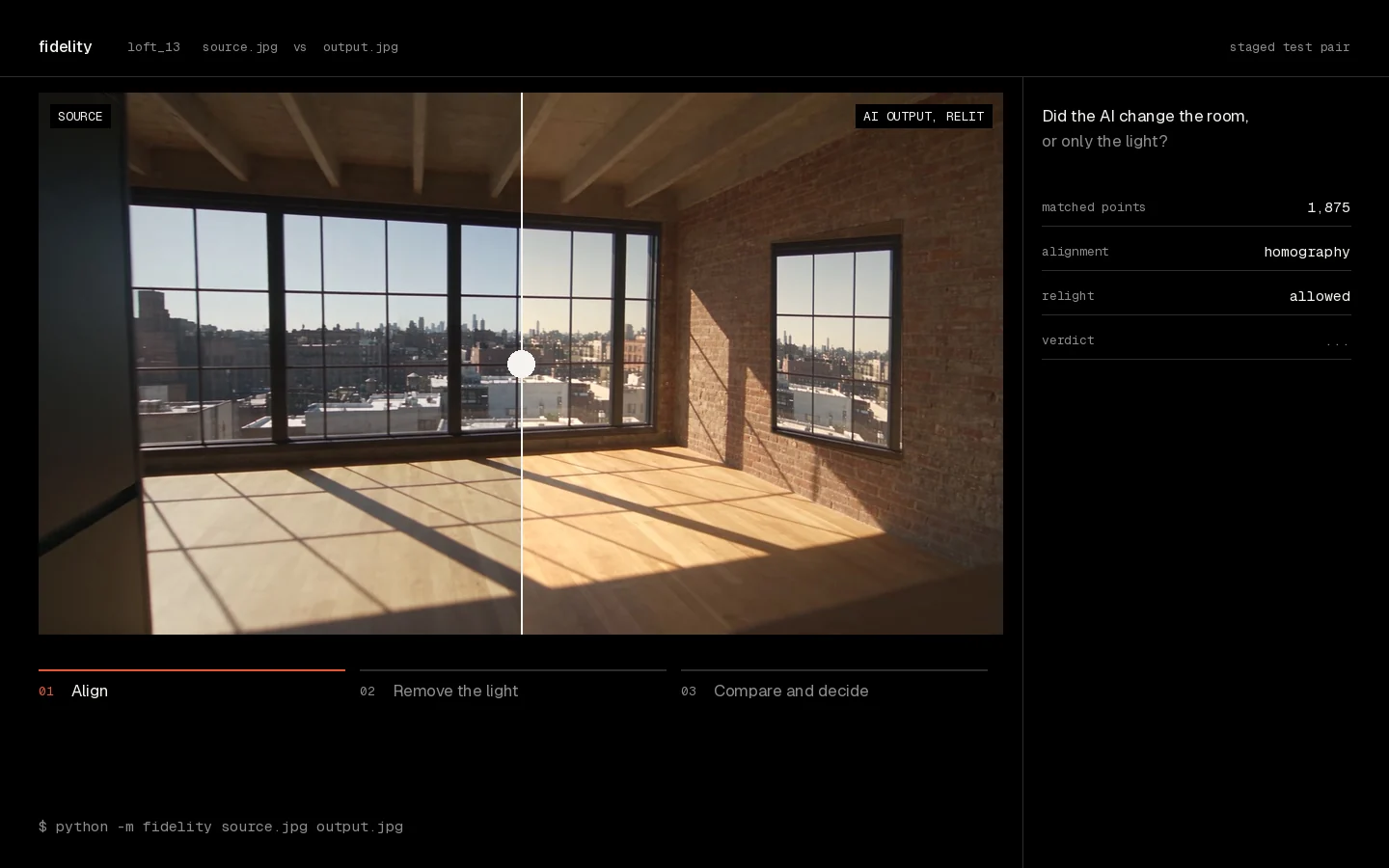Click the 'or only the light?' subtitle
1389x868 pixels.
pos(1104,141)
